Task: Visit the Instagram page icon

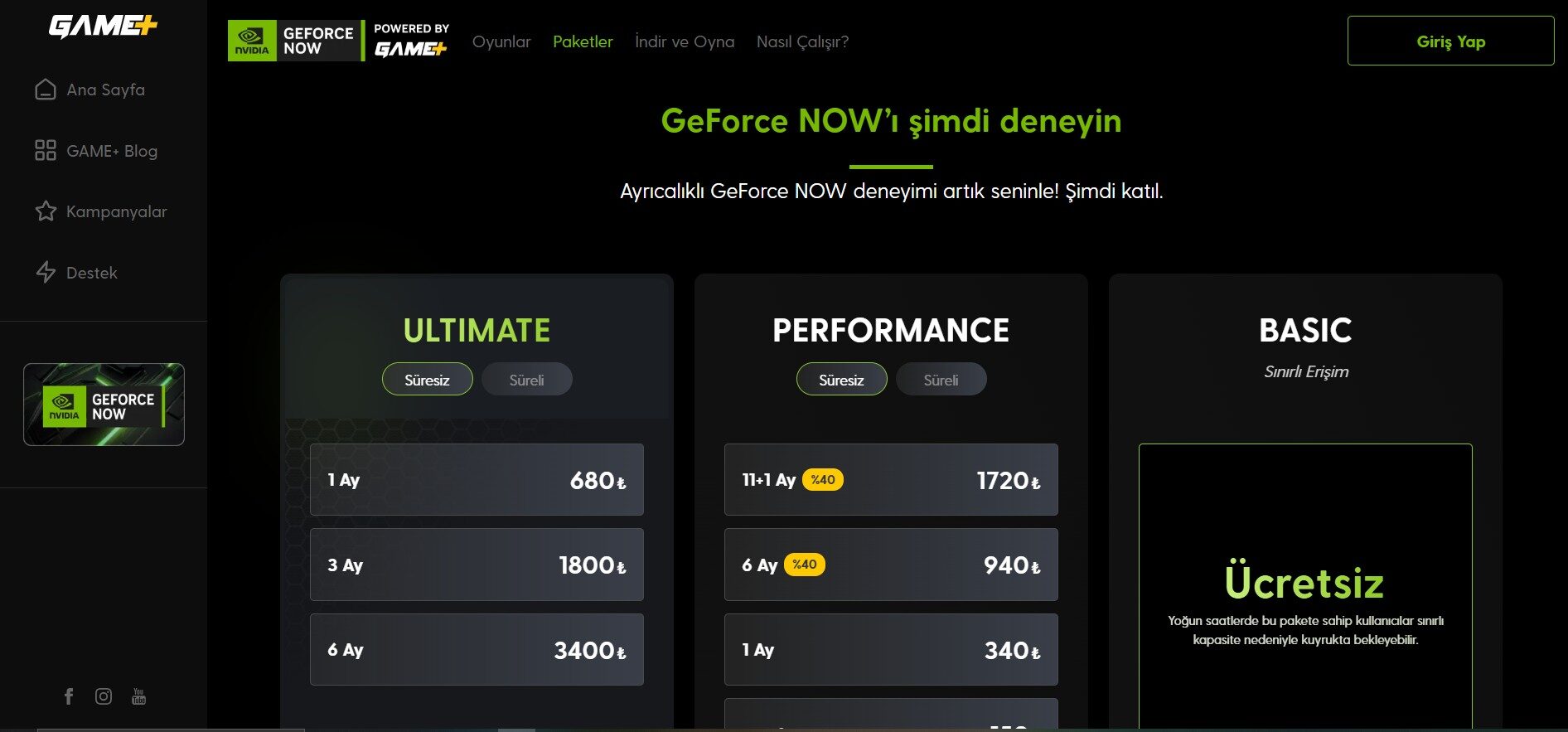Action: click(x=104, y=696)
